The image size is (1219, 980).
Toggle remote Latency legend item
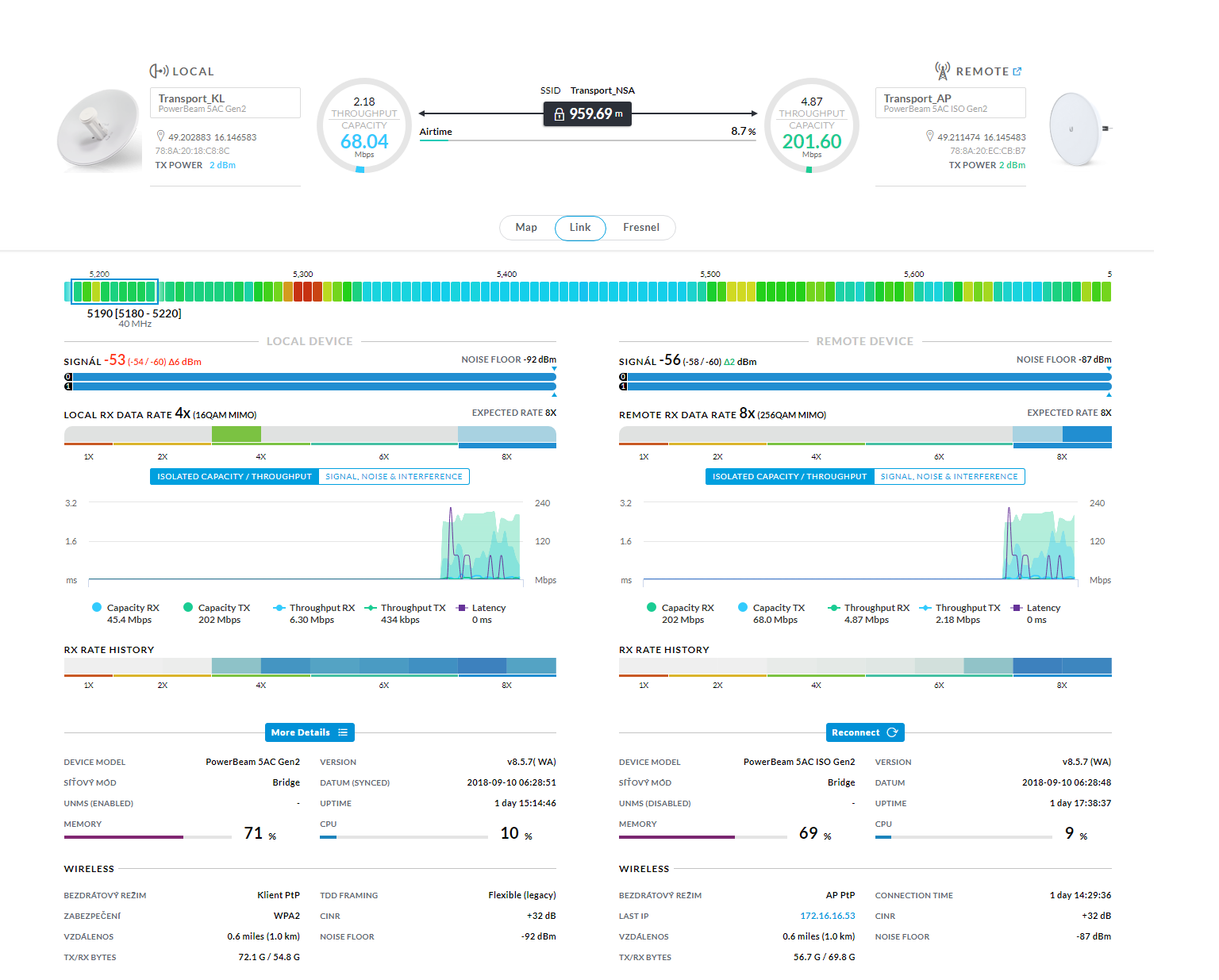(x=1036, y=613)
